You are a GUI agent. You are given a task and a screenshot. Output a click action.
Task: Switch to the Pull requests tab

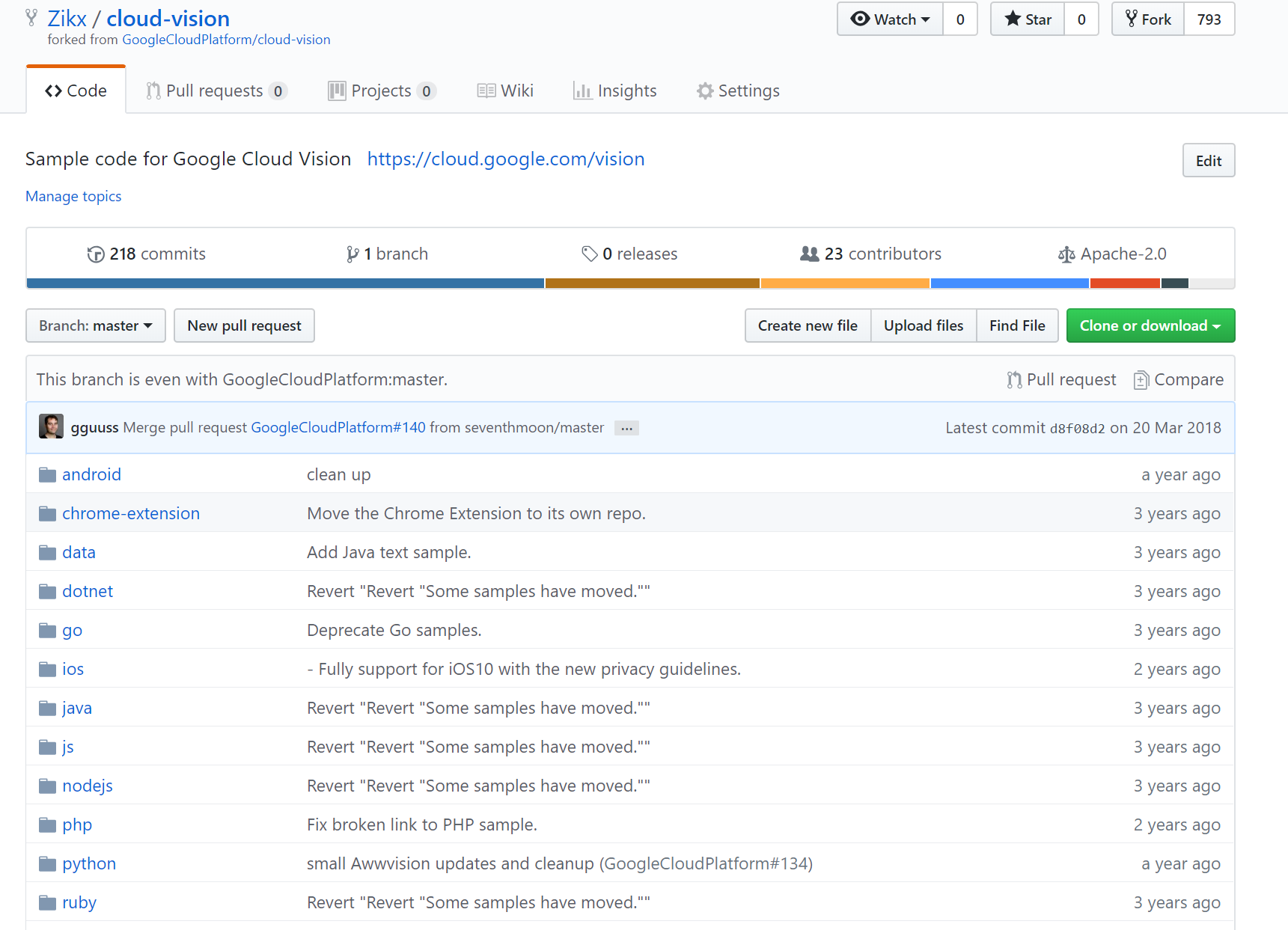click(x=216, y=91)
